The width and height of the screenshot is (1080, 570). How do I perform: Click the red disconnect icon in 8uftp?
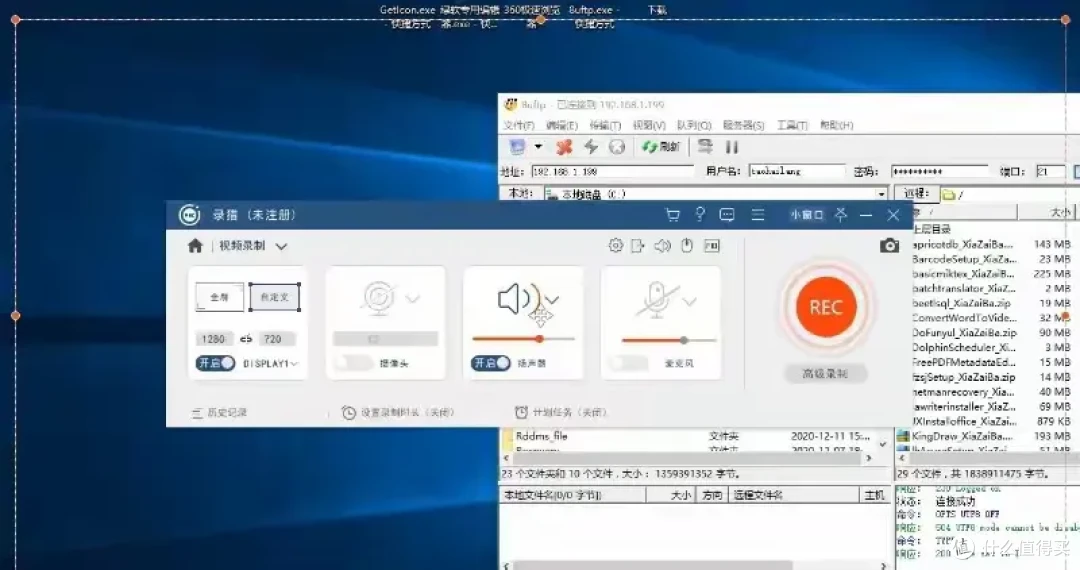tap(565, 147)
